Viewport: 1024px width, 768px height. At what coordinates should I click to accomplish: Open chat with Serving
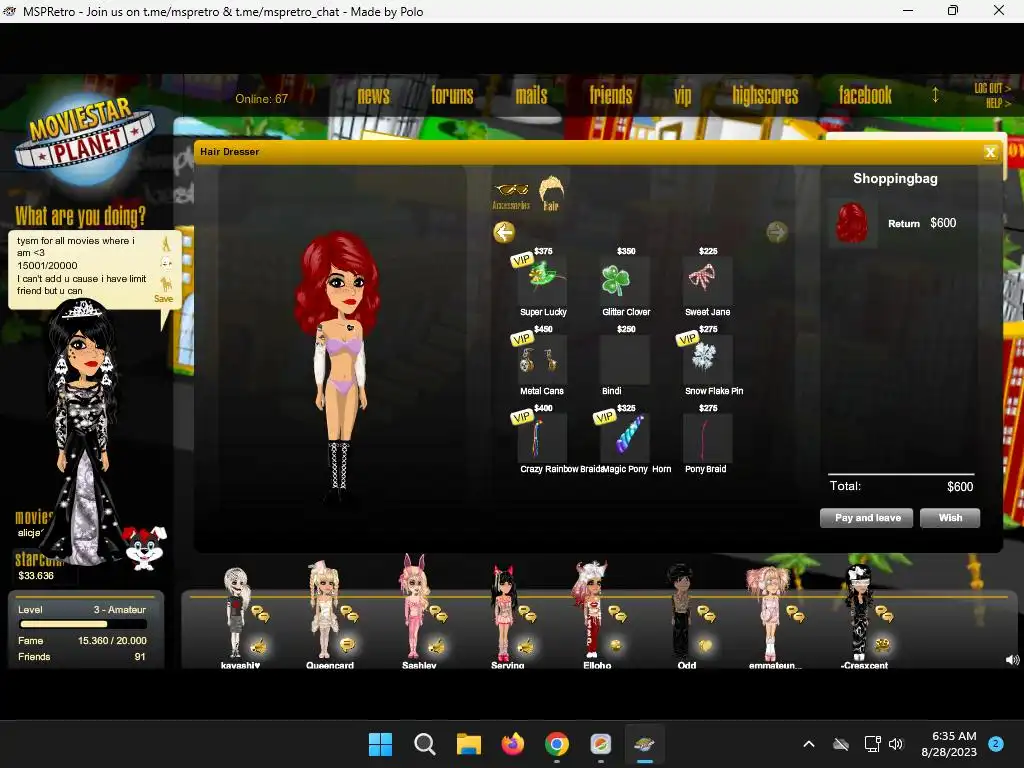(528, 614)
